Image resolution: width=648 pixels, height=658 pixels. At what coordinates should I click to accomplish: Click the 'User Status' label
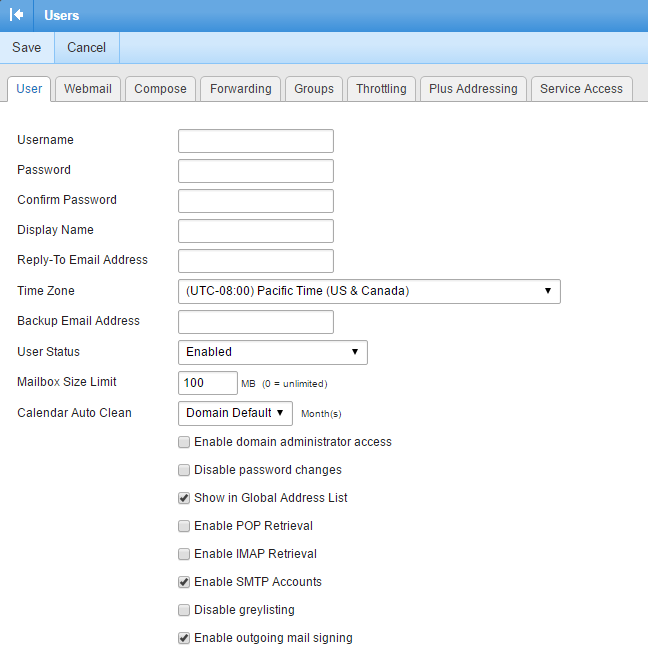48,351
